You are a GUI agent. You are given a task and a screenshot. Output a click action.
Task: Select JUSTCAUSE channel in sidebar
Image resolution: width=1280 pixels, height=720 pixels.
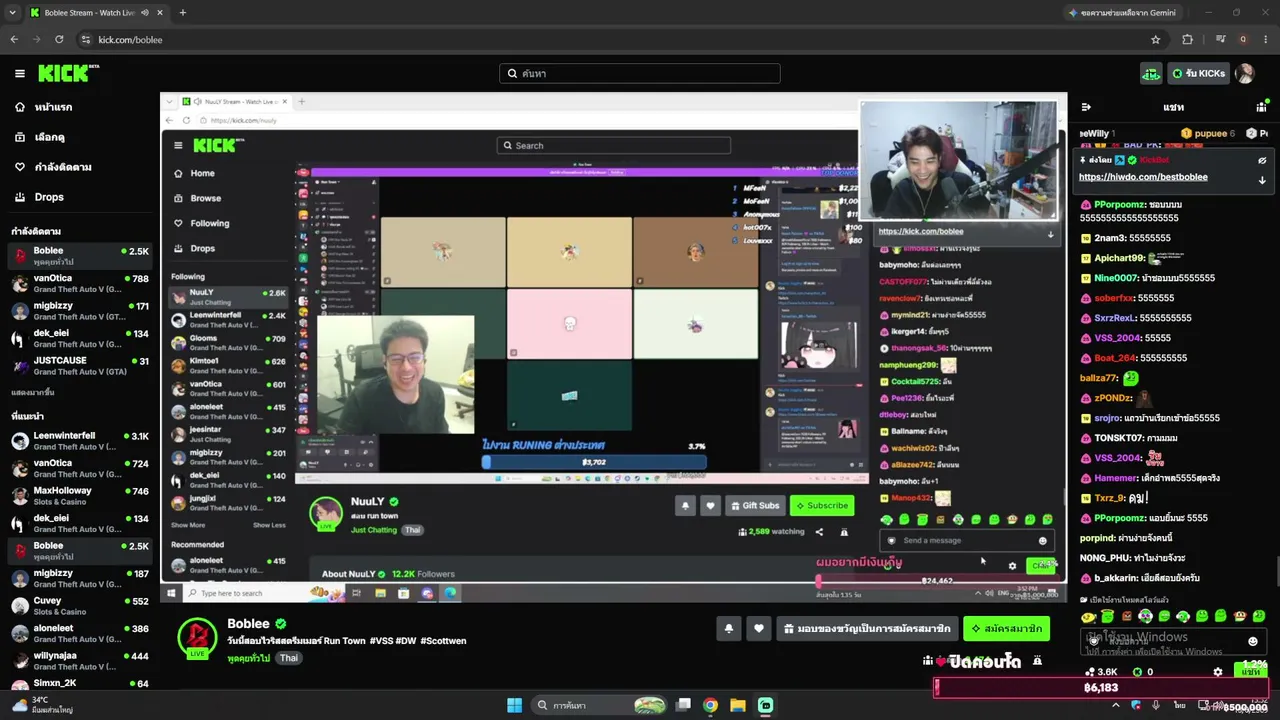80,366
